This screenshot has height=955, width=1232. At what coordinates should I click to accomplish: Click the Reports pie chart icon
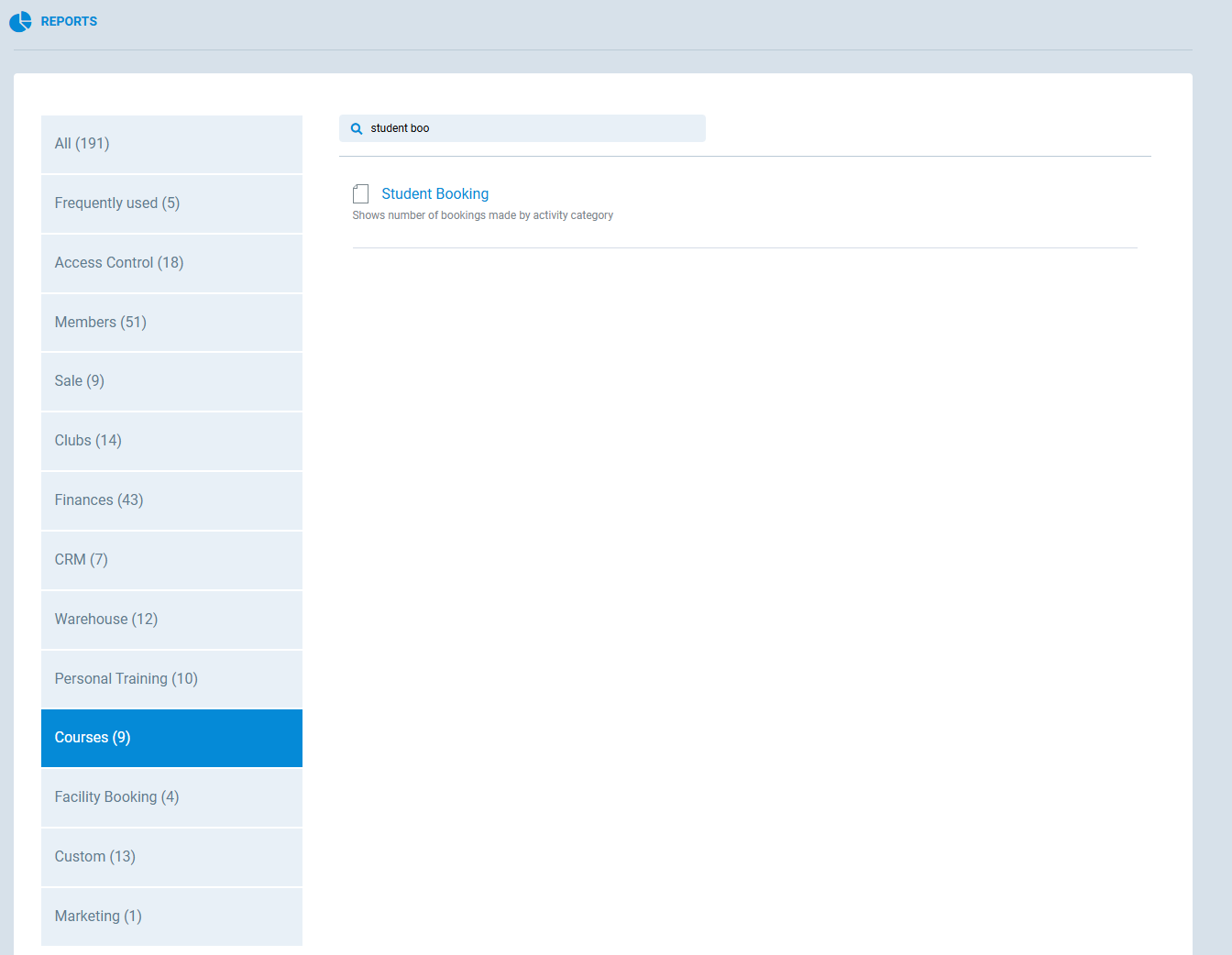20,21
